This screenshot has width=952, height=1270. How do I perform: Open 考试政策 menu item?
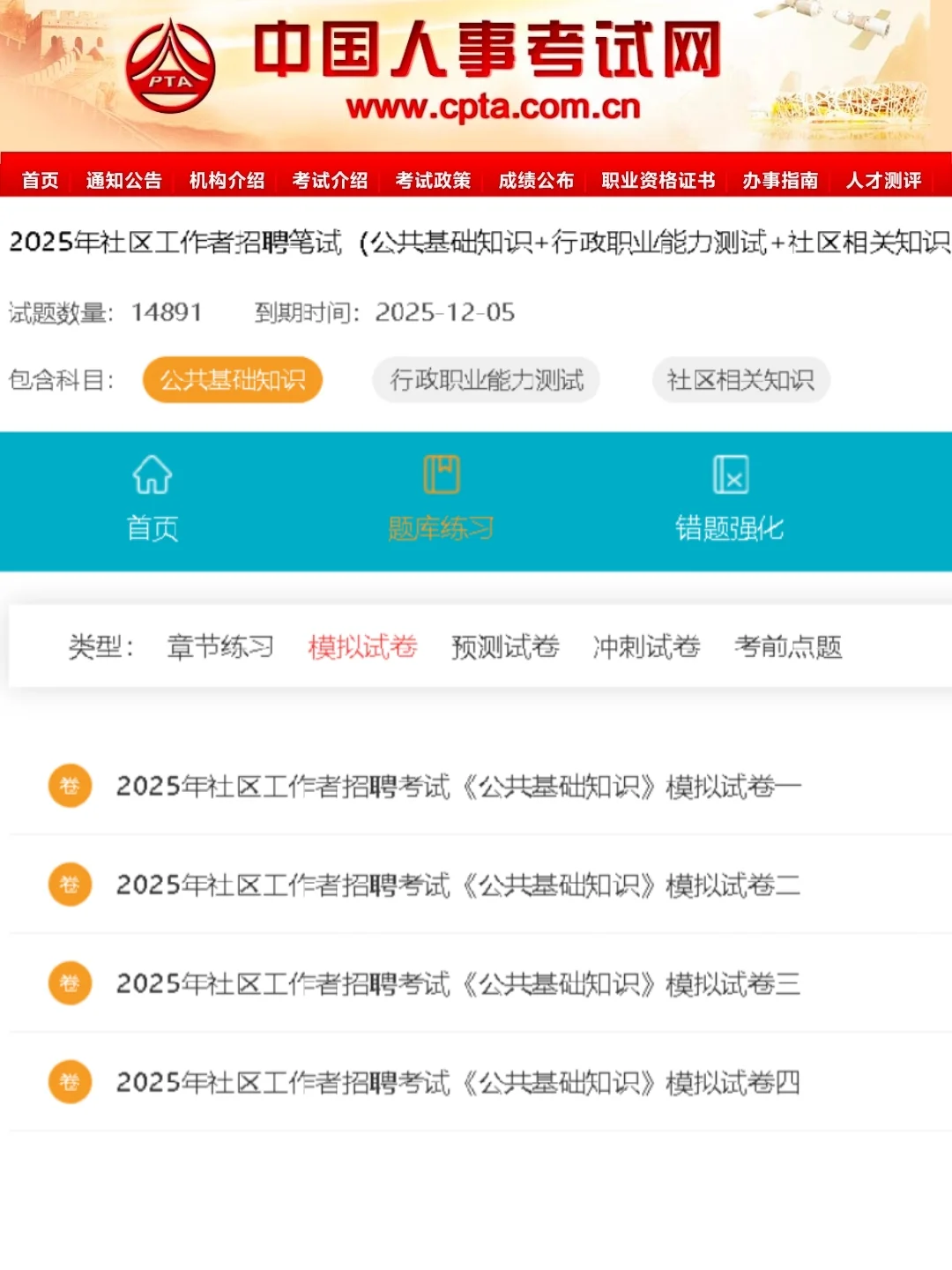(434, 181)
